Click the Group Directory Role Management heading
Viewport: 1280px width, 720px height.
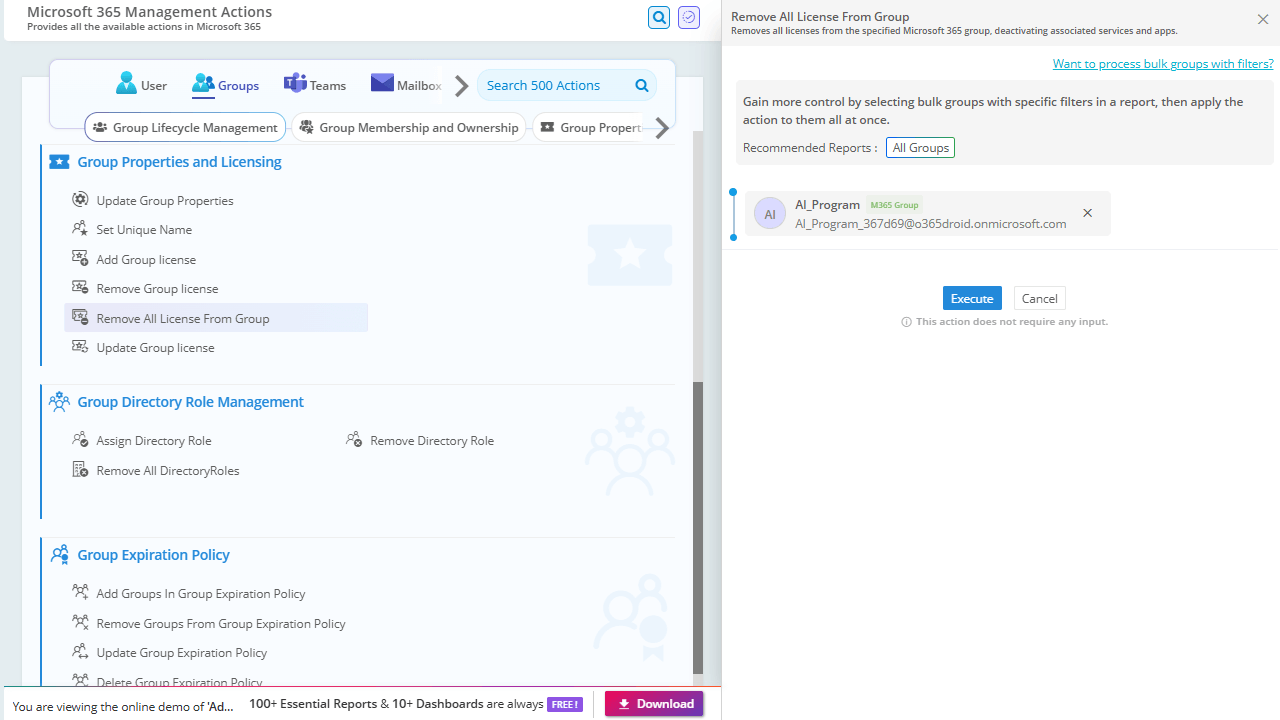tap(190, 401)
